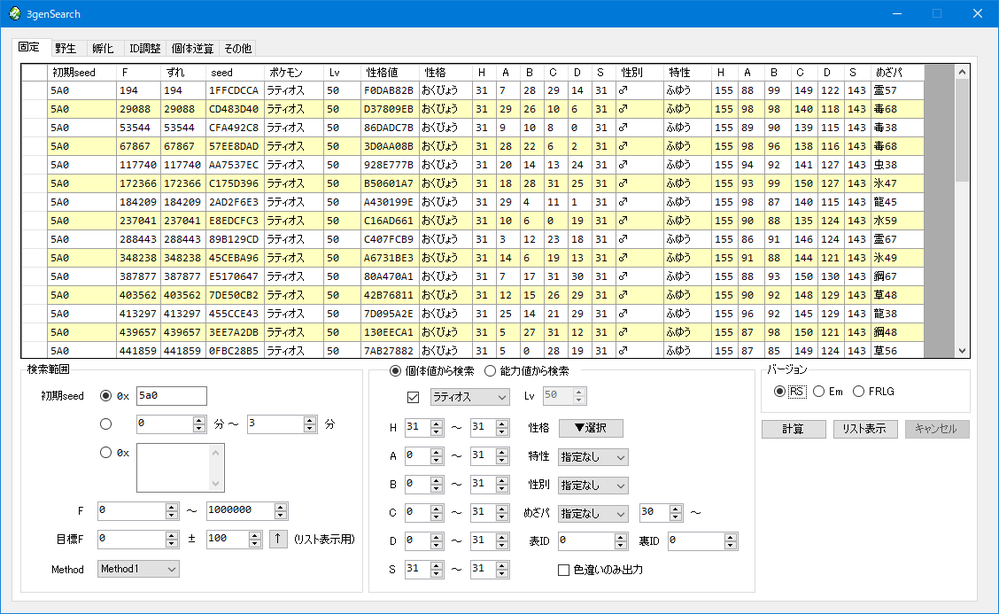Click the ± range stepper showing 100
The width and height of the screenshot is (999, 614).
pos(234,539)
